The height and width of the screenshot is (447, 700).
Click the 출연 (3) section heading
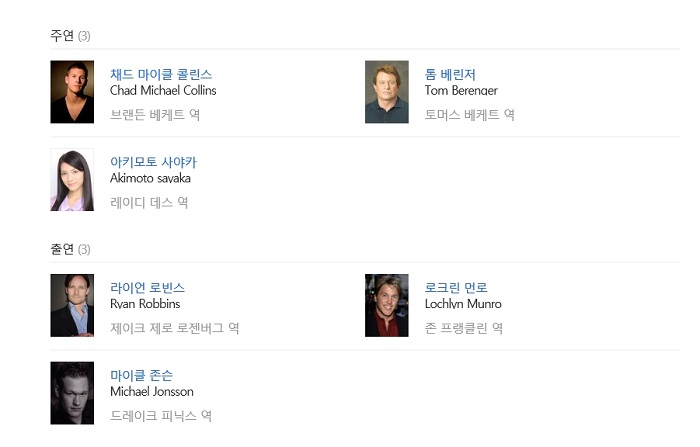70,249
